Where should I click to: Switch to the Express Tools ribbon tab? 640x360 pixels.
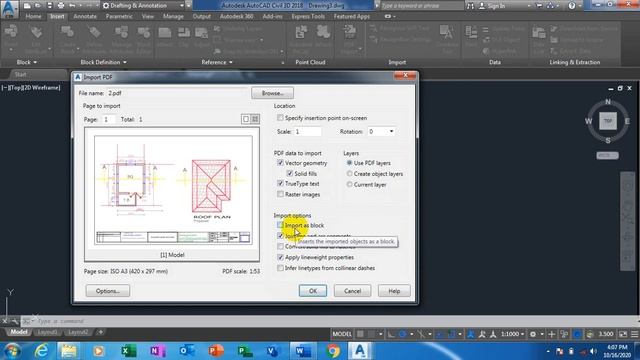coord(308,16)
